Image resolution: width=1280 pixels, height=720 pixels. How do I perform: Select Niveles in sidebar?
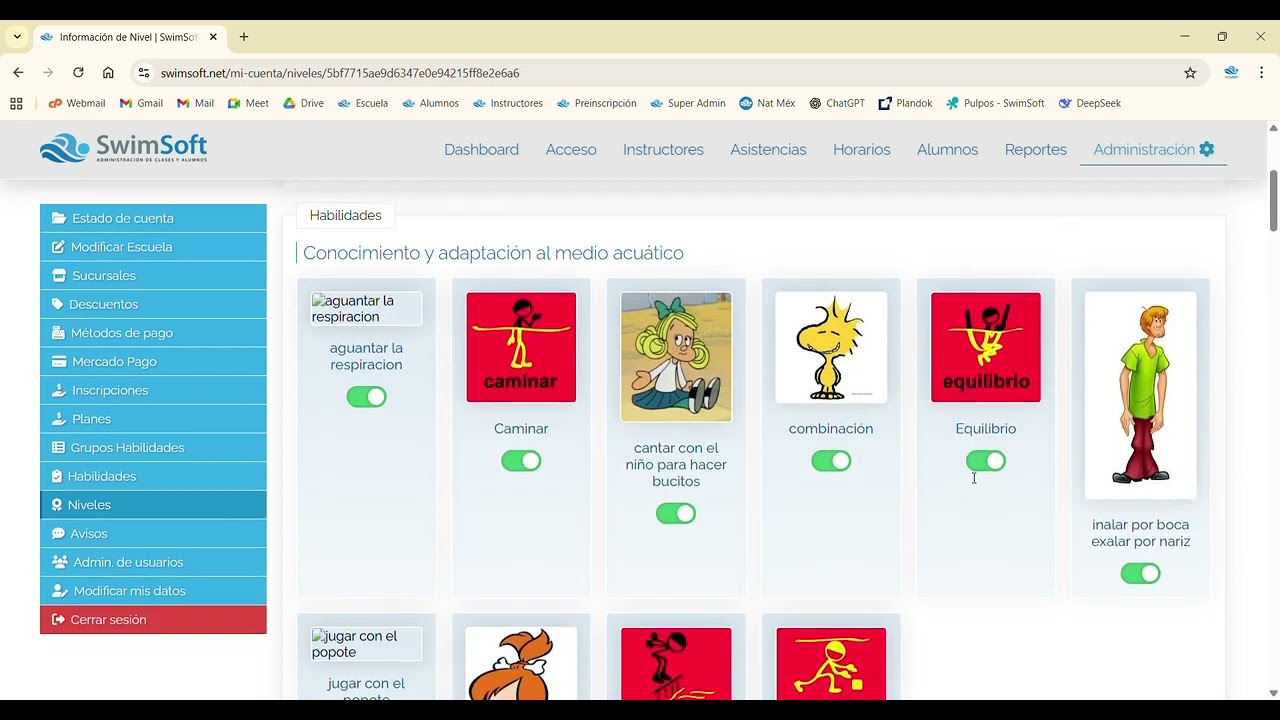tap(153, 505)
